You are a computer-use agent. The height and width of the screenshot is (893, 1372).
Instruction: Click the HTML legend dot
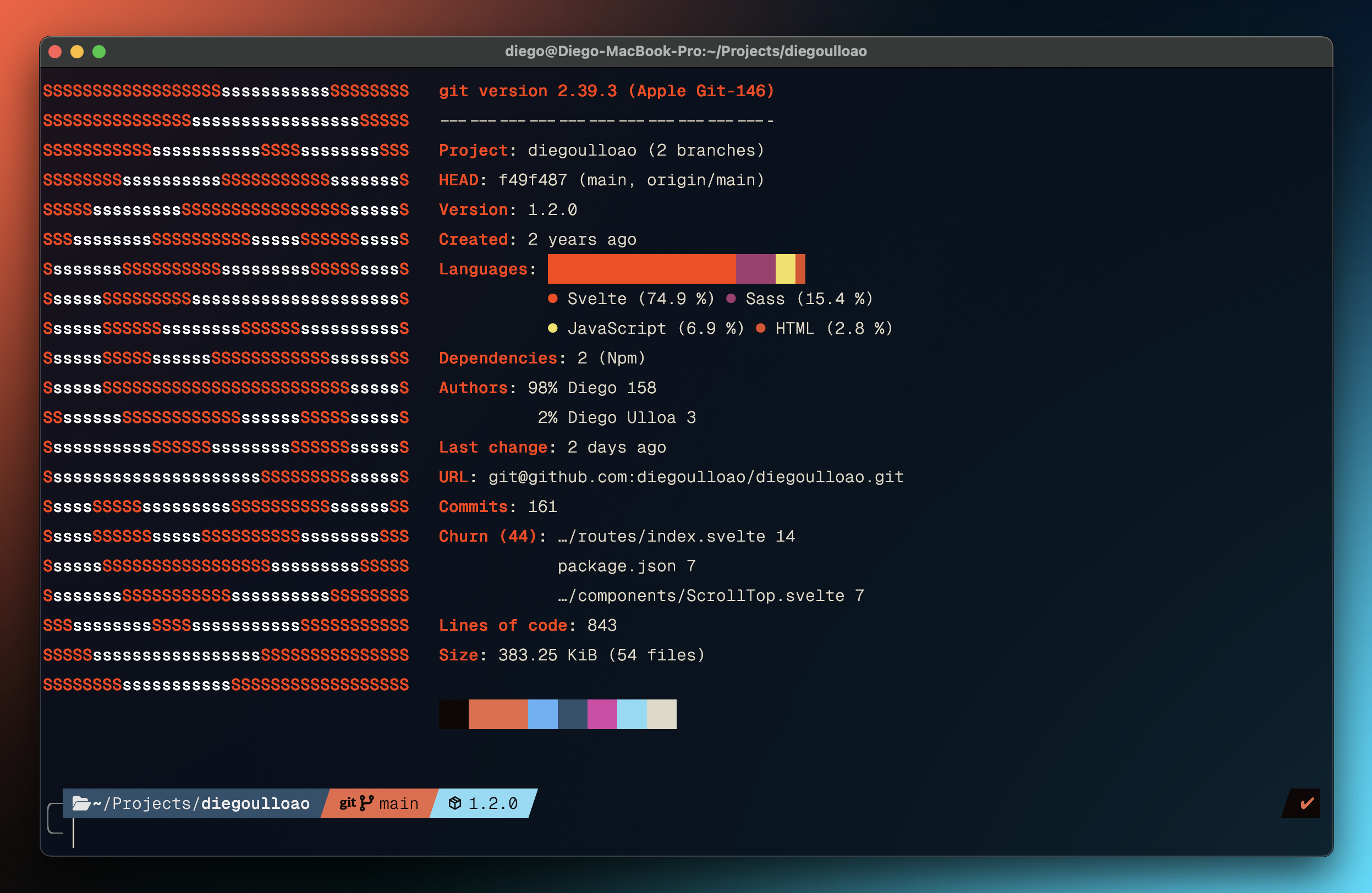point(760,328)
